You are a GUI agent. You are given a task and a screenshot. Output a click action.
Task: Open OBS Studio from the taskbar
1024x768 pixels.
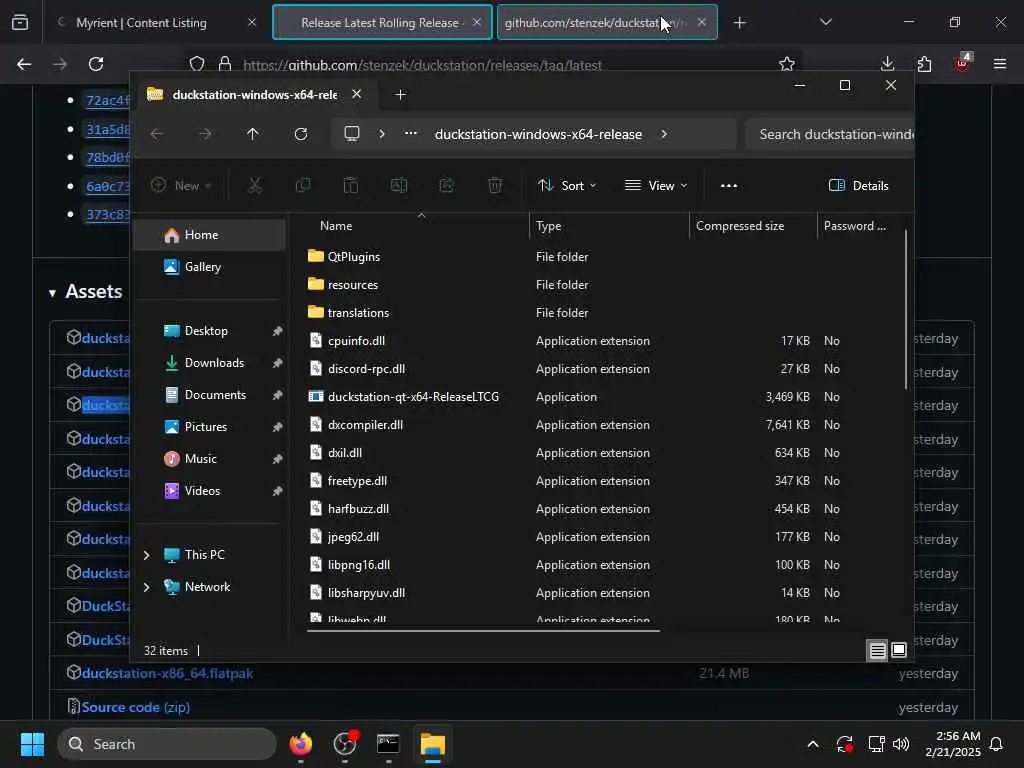point(345,744)
